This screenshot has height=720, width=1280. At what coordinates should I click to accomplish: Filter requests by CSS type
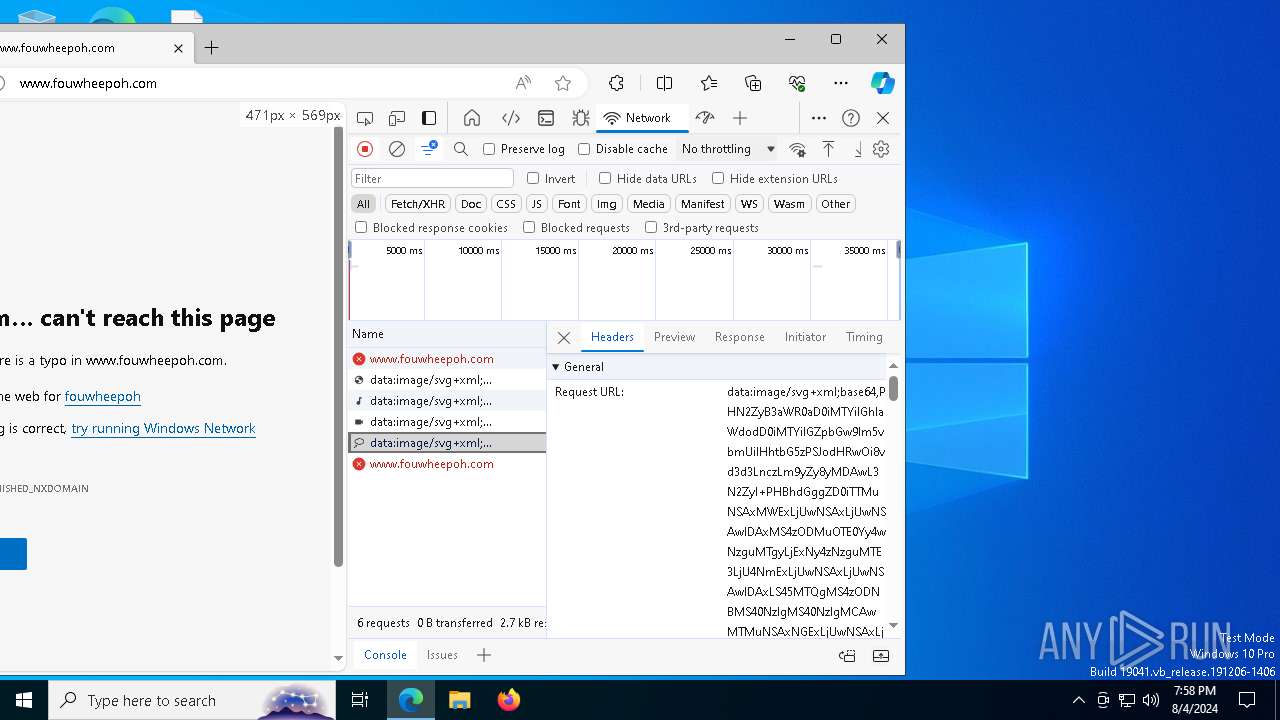click(506, 204)
